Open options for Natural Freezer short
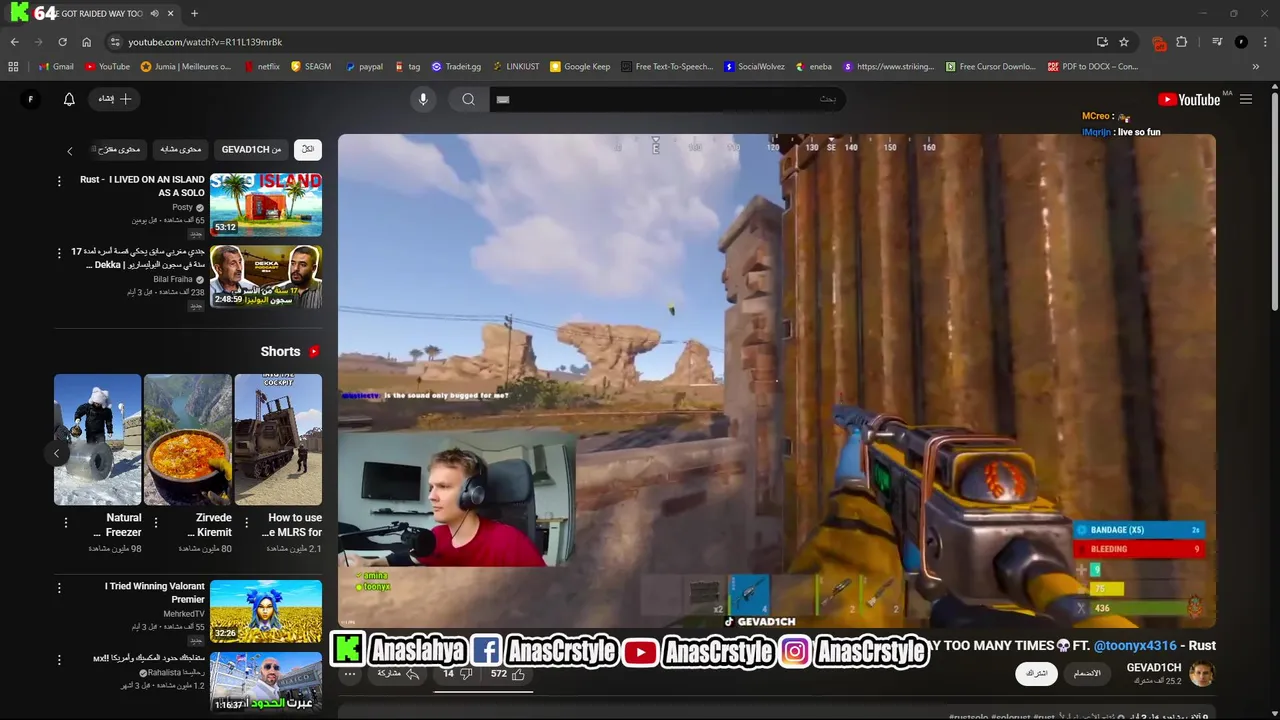The height and width of the screenshot is (720, 1280). (x=66, y=523)
